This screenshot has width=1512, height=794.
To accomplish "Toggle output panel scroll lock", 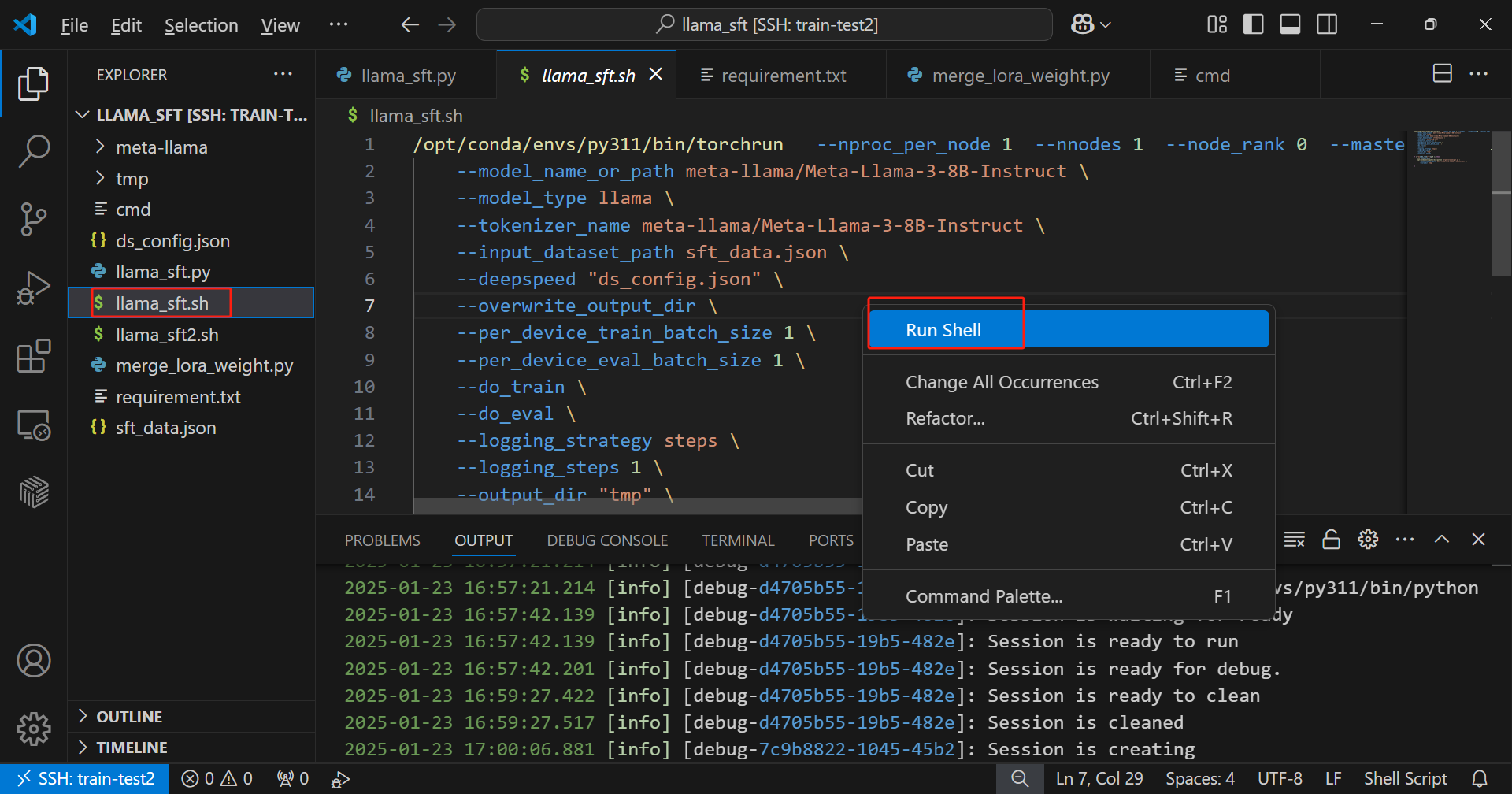I will click(1331, 540).
